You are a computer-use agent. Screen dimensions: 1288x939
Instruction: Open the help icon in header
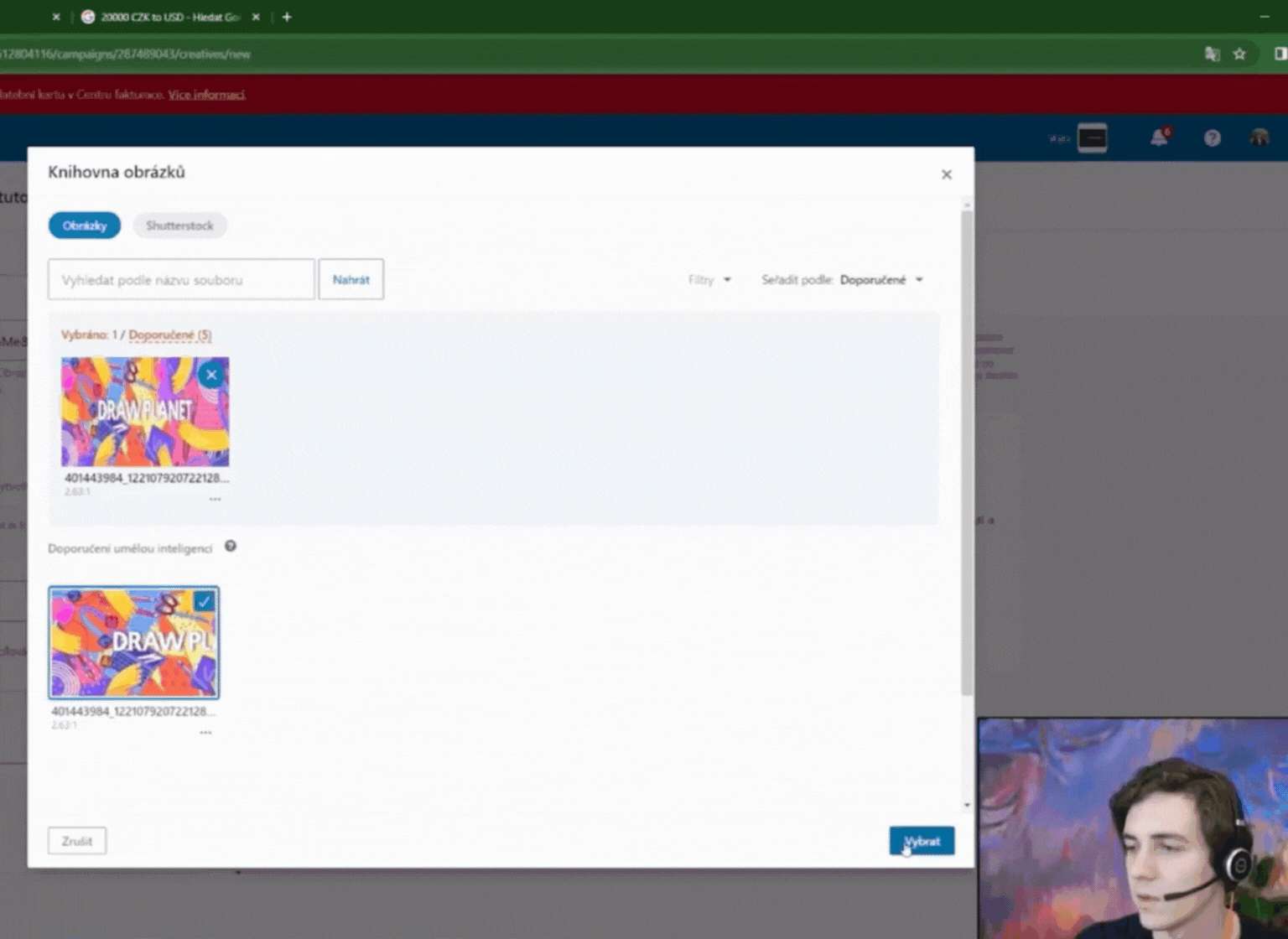(1212, 137)
